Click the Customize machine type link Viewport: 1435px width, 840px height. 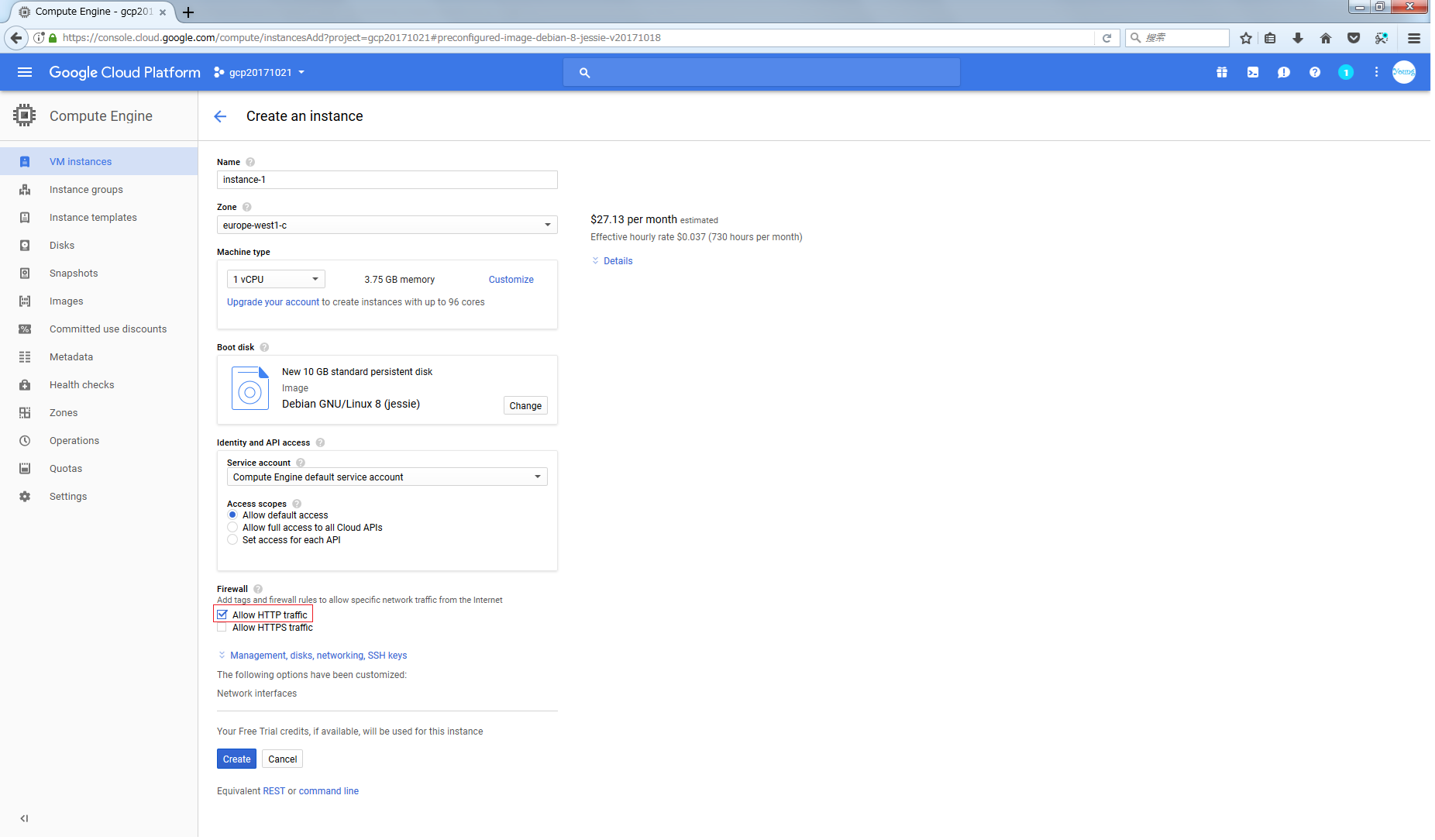pos(511,280)
